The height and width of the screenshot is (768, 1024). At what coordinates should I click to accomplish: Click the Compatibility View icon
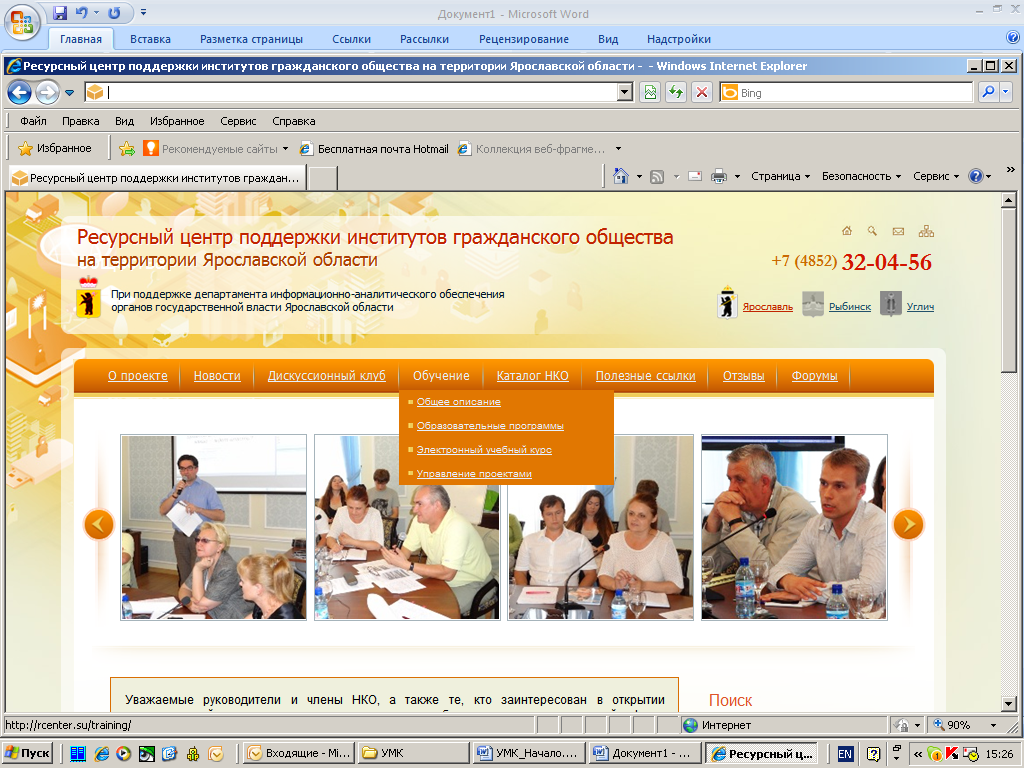[x=650, y=93]
